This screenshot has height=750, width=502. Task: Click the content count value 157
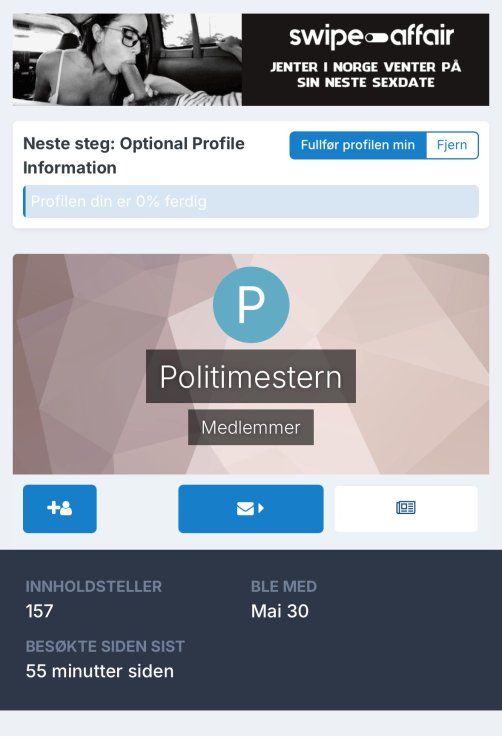[x=39, y=611]
